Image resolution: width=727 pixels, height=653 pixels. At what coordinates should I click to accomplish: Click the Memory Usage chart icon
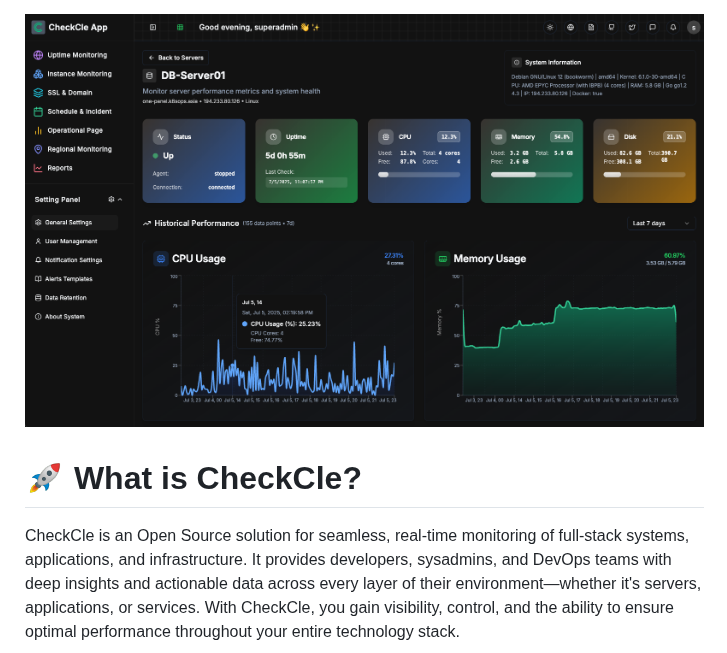point(443,259)
